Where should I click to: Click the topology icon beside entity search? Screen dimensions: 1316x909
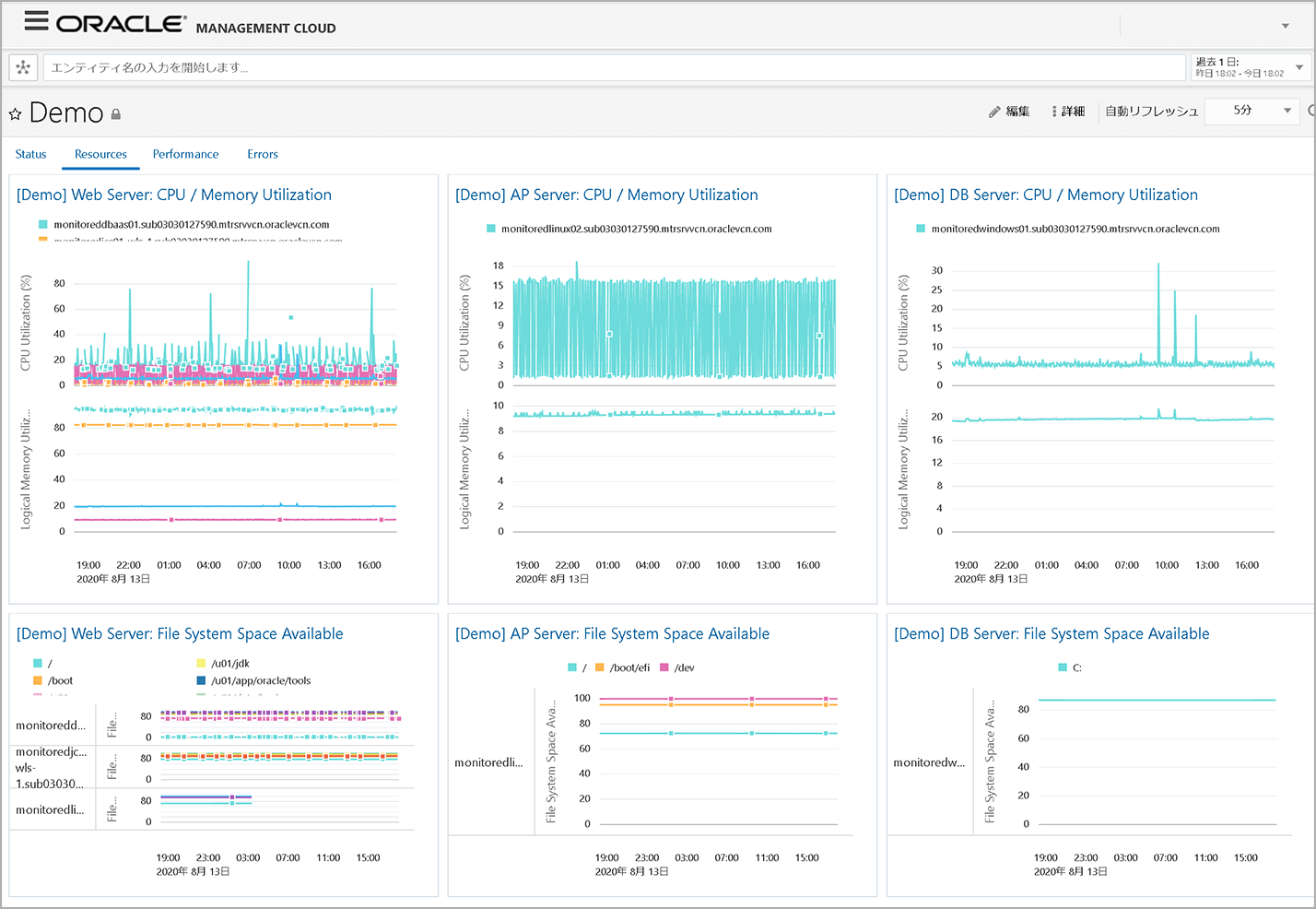coord(23,67)
